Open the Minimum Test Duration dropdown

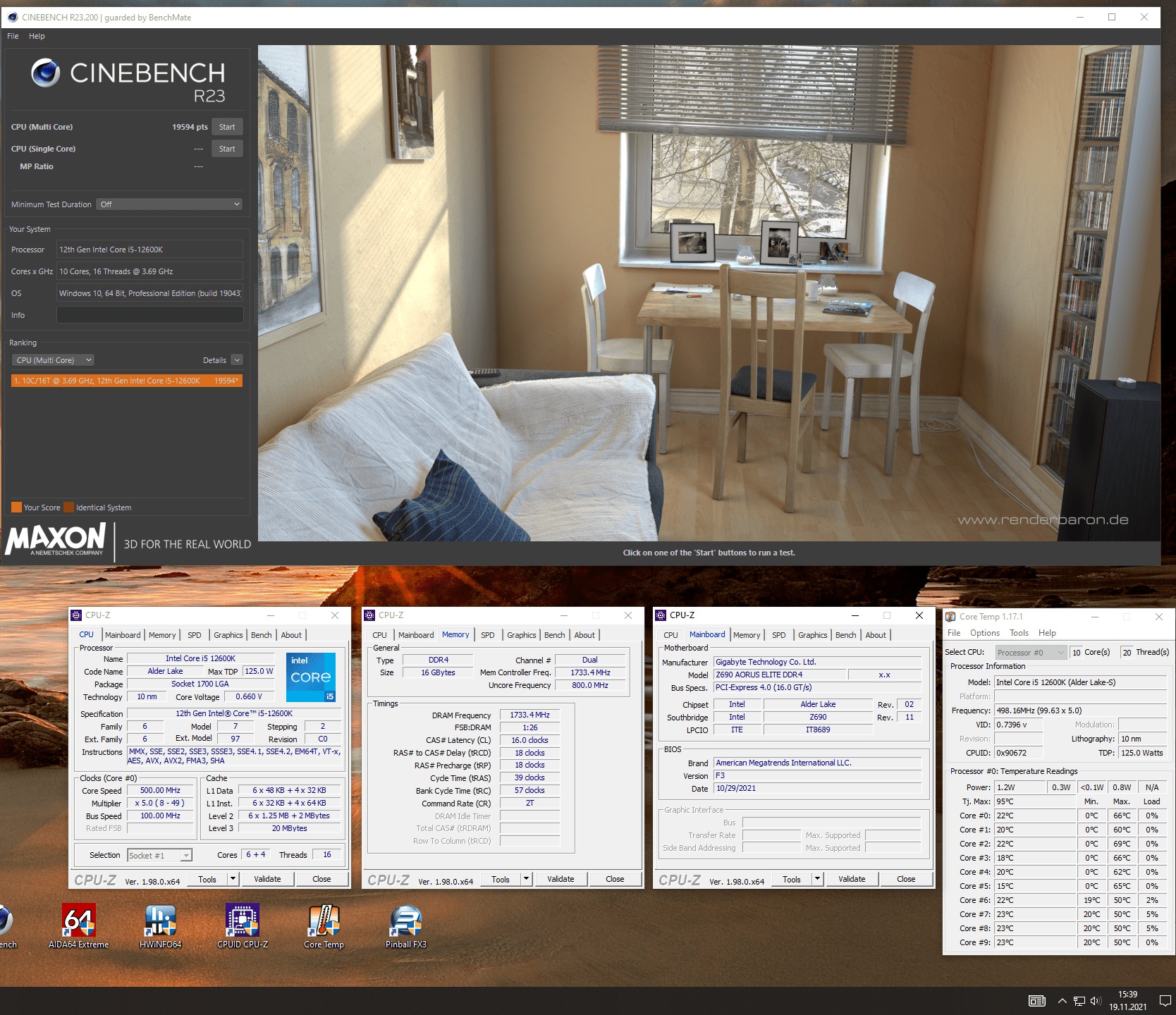169,204
